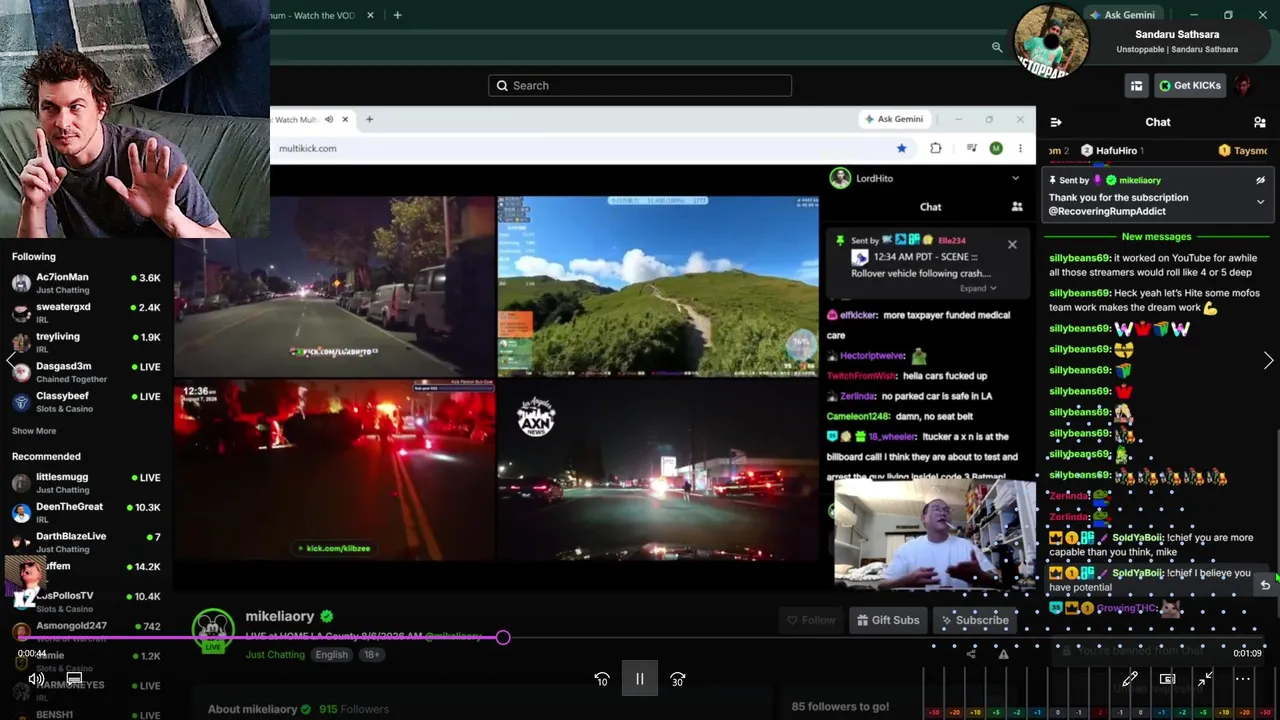Open the mountain trail stream tile
1280x720 pixels.
658,286
